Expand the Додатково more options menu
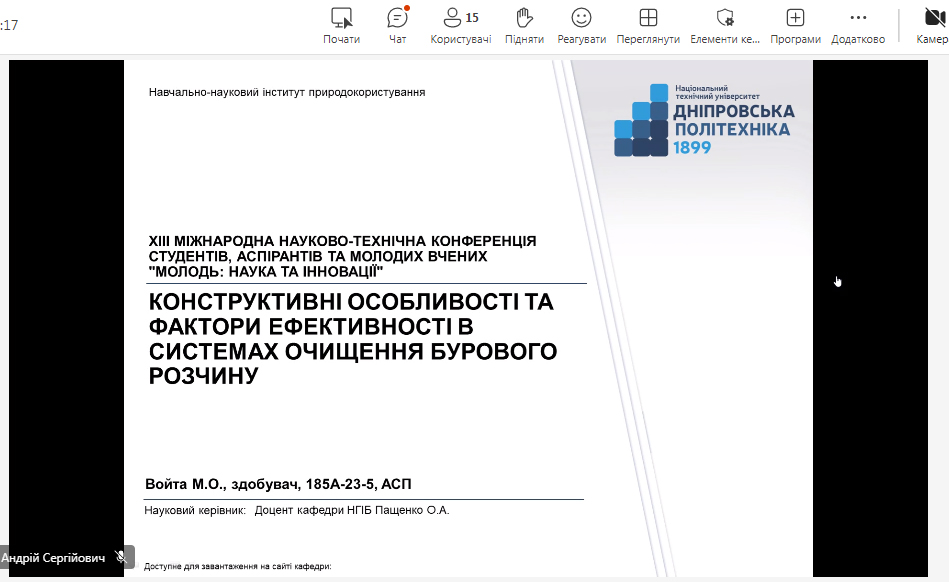The height and width of the screenshot is (582, 949). coord(857,18)
